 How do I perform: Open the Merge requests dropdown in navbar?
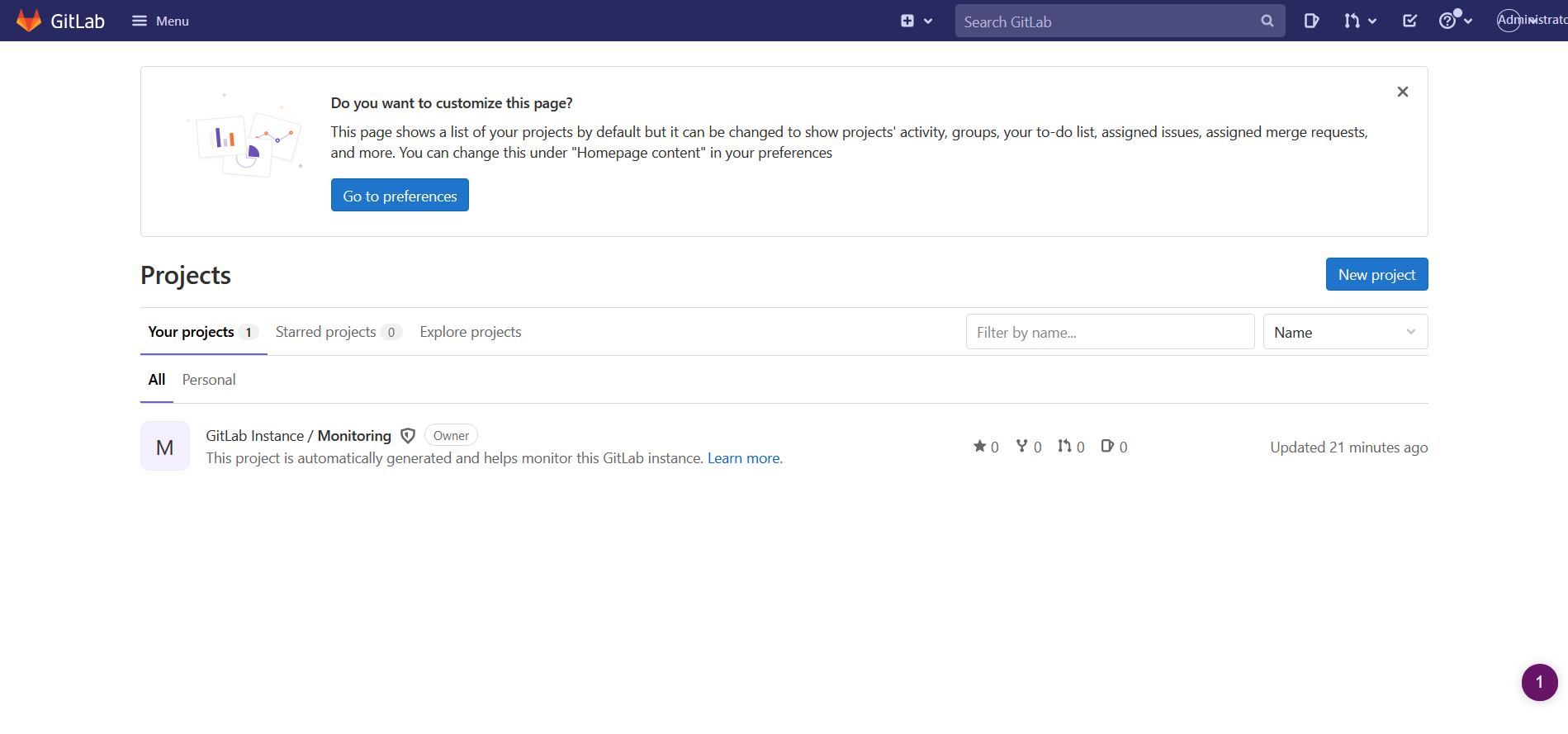coord(1360,21)
